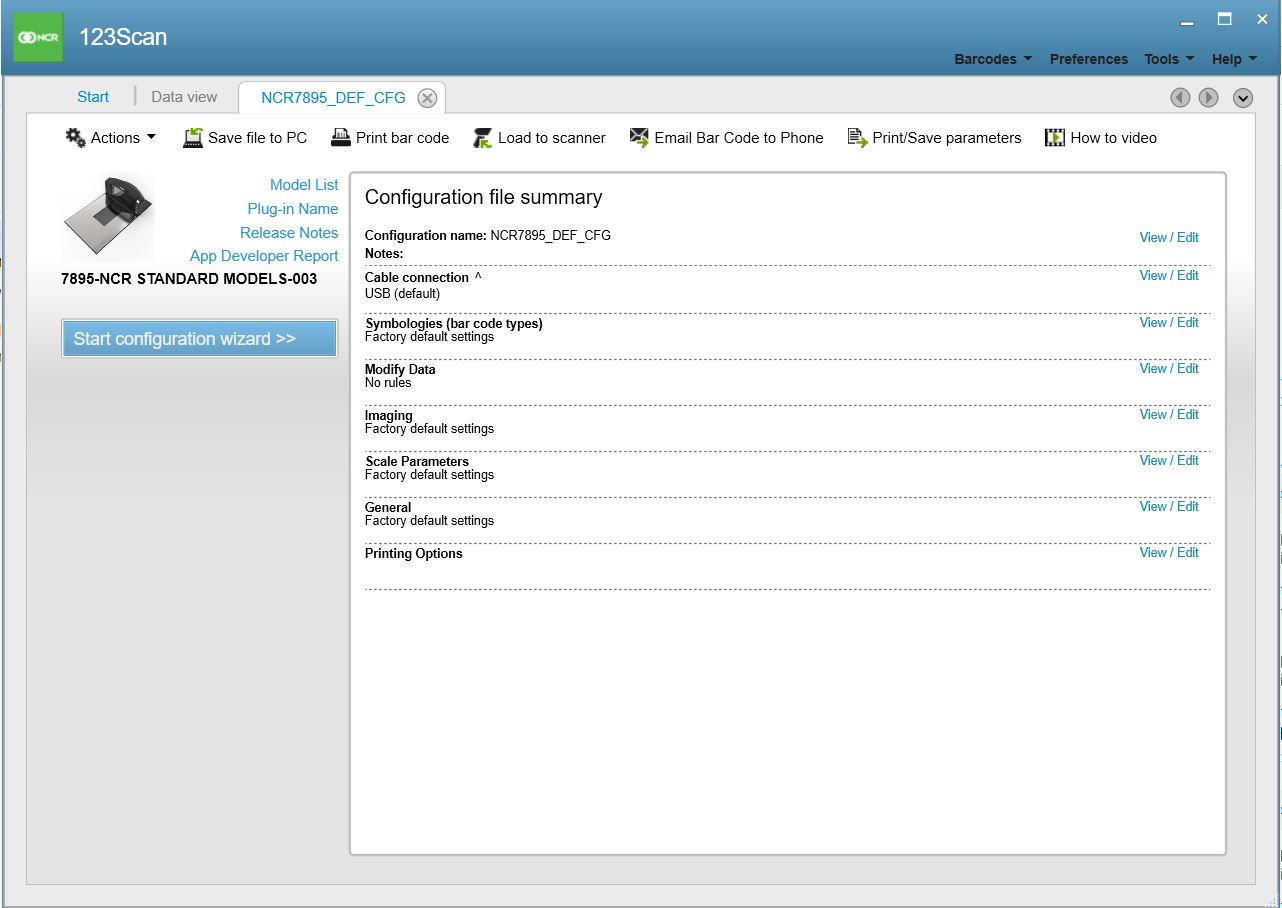
Task: Click the '7895-NCR STANDARD MODELS-003' label
Action: point(189,279)
